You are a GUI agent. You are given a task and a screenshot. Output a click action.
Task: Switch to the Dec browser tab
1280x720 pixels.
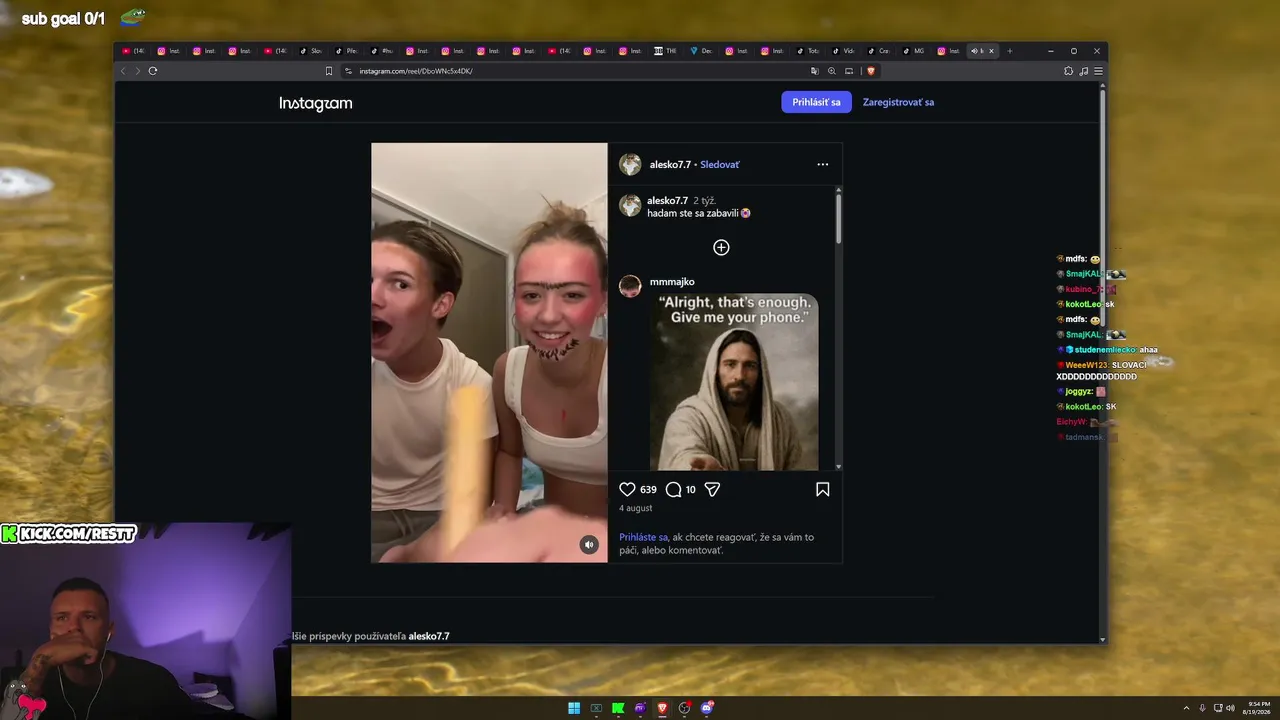pyautogui.click(x=702, y=51)
